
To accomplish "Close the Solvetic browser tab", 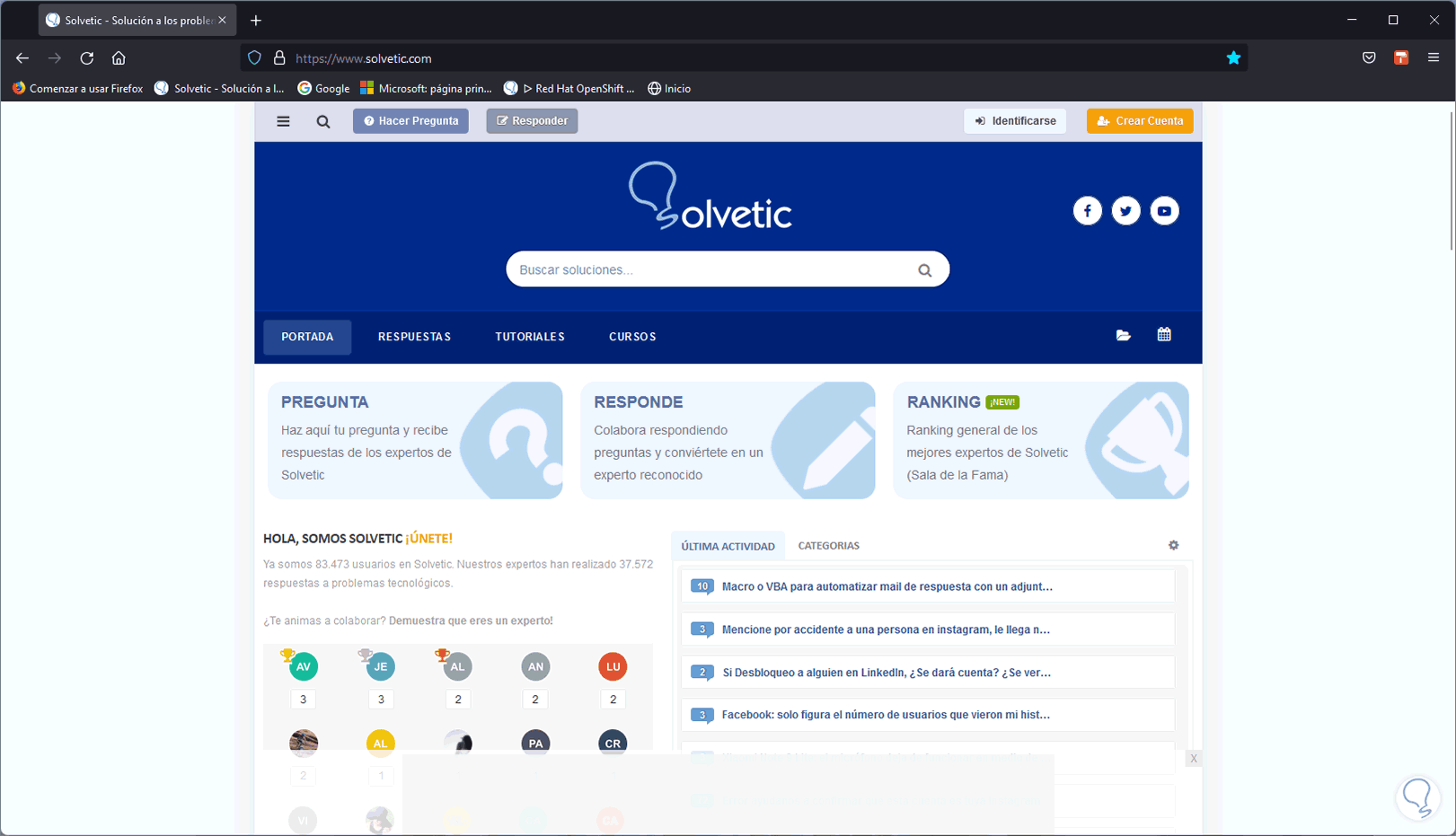I will pos(222,20).
